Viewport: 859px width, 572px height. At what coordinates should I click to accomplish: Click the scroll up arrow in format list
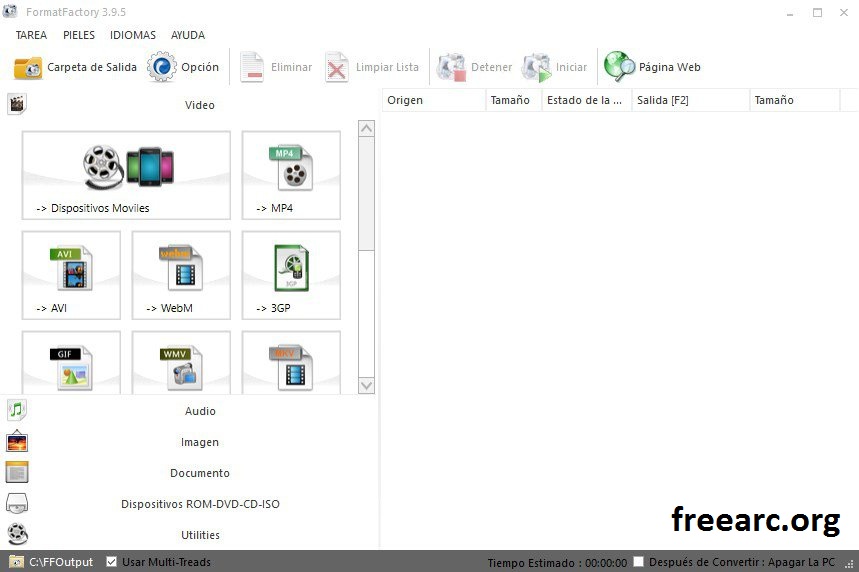[x=366, y=129]
